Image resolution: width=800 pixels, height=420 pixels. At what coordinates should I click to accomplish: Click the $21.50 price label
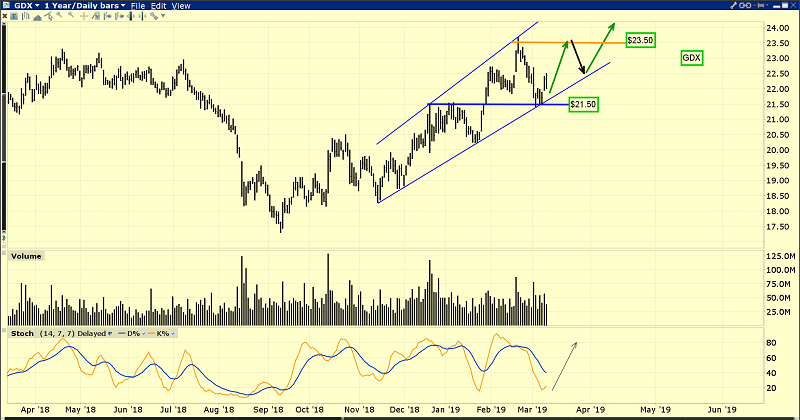583,105
